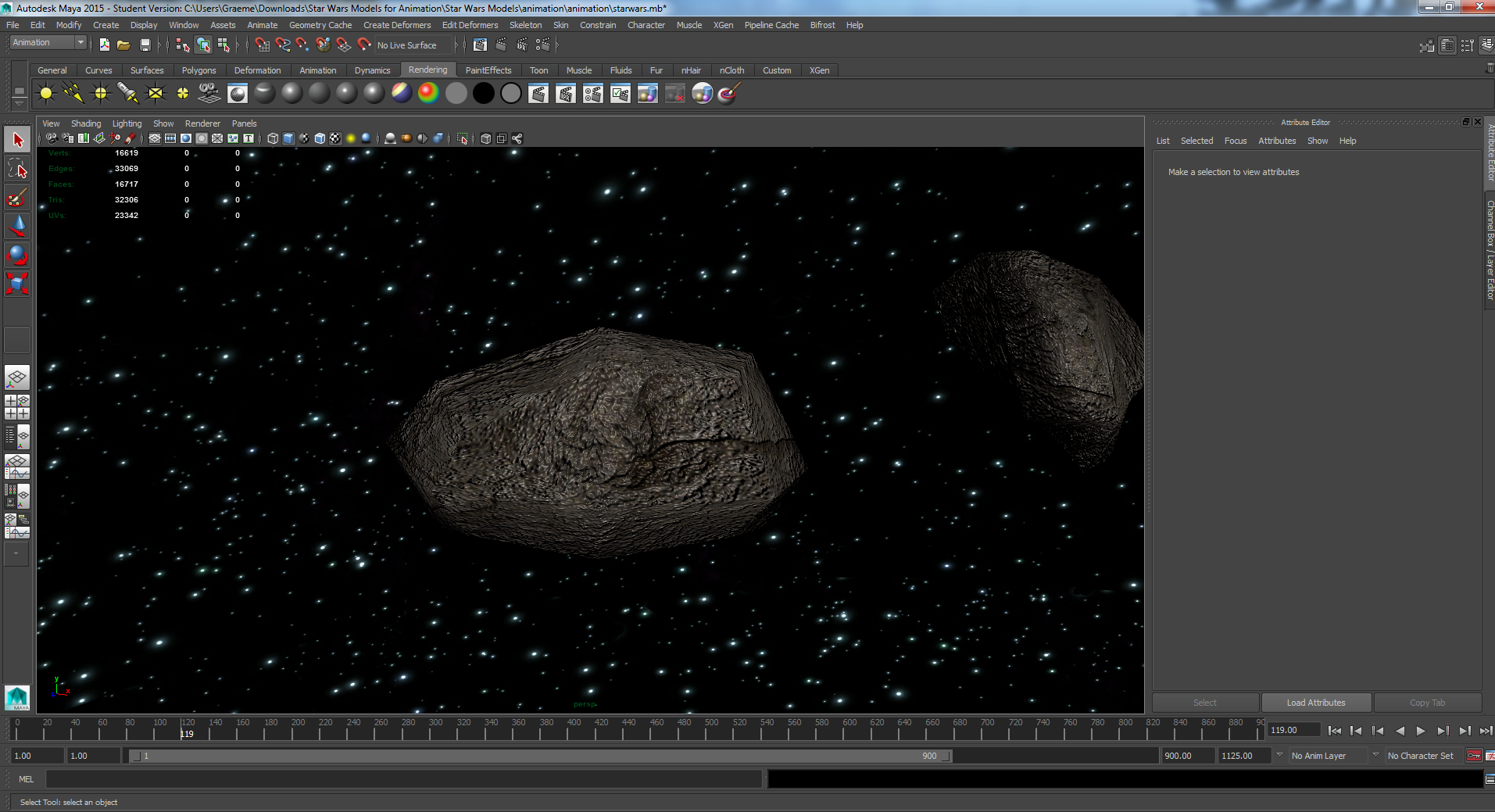
Task: Toggle wireframe display in the viewport toolbar
Action: (273, 138)
